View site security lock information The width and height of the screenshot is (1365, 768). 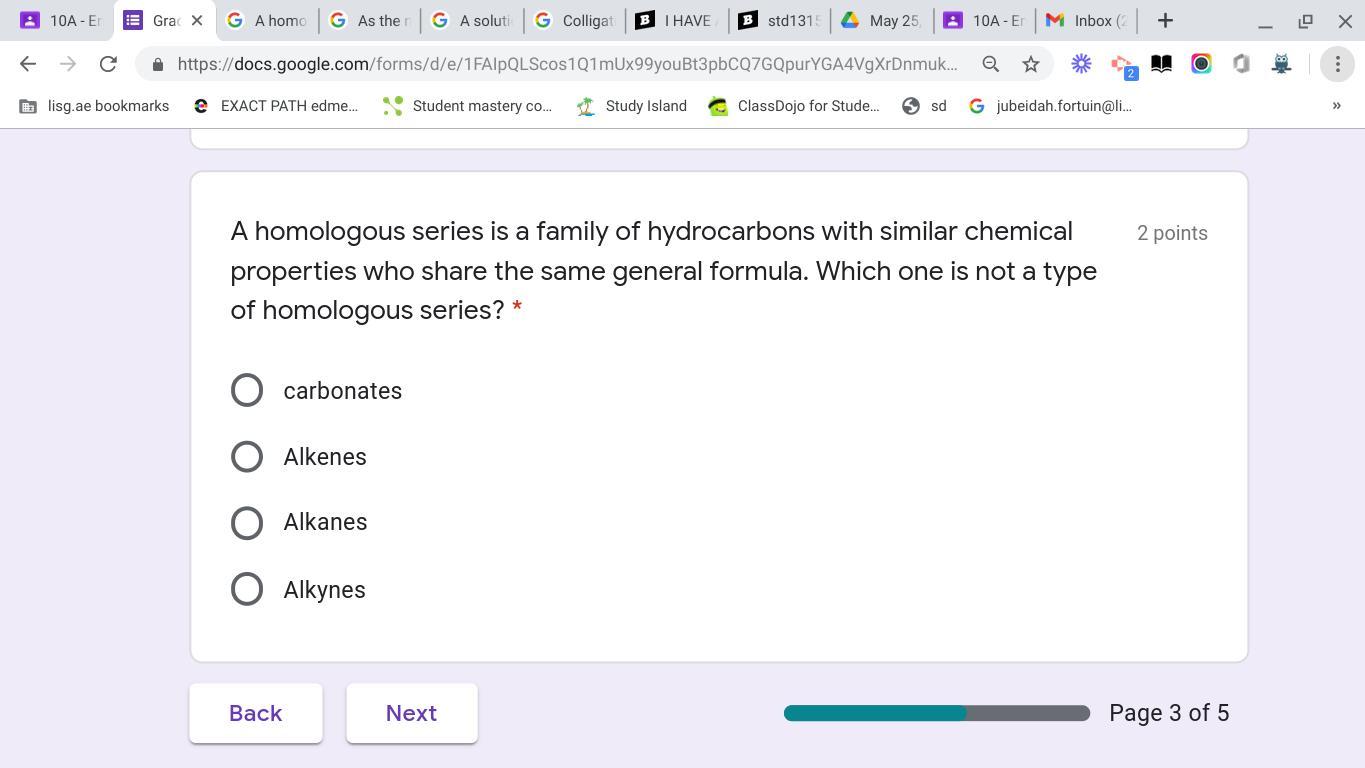(x=158, y=64)
